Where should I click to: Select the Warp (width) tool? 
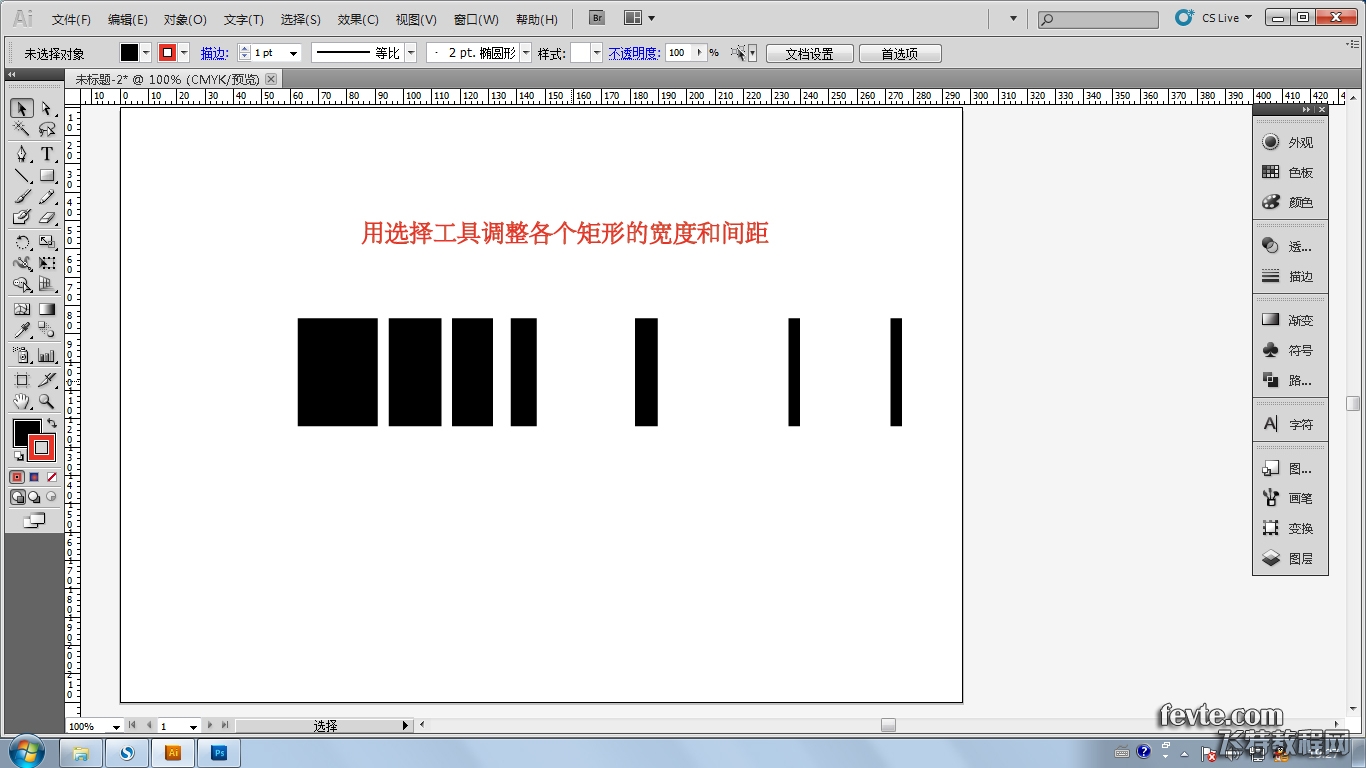(22, 264)
